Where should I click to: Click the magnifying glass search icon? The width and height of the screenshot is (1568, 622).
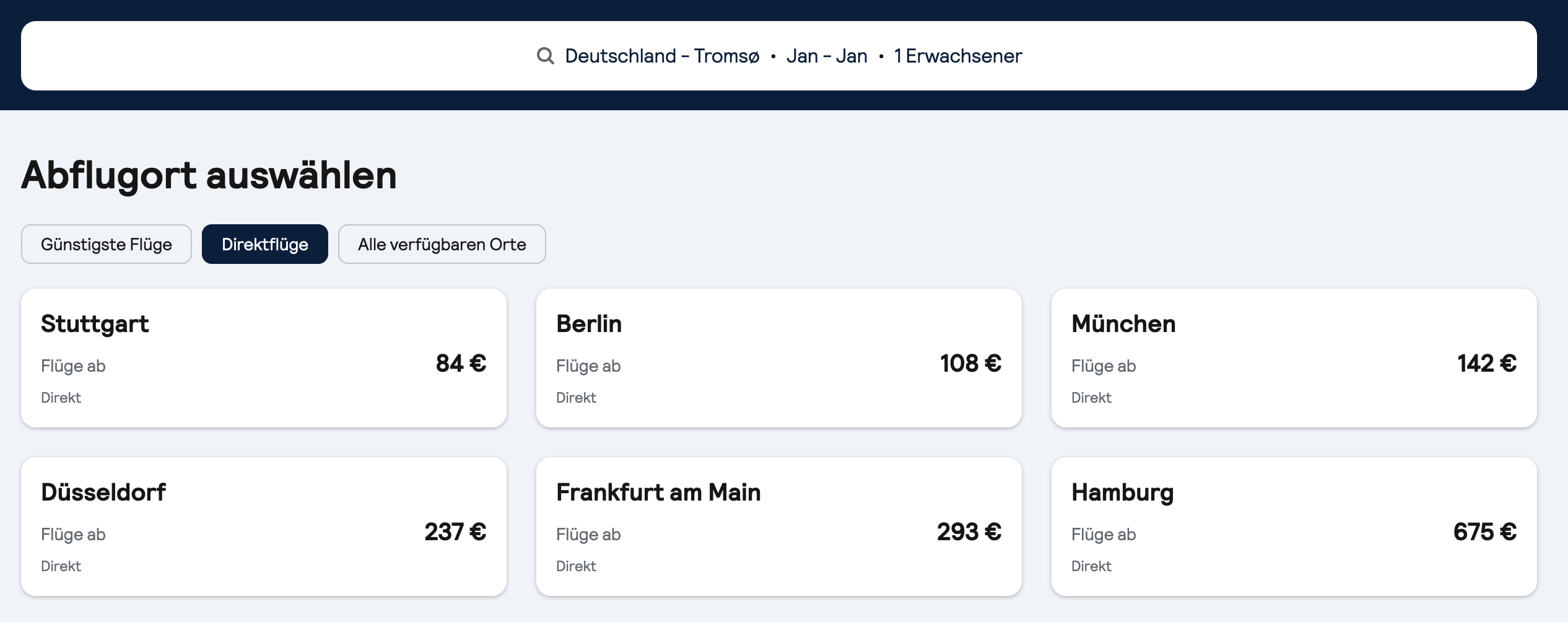pyautogui.click(x=545, y=56)
